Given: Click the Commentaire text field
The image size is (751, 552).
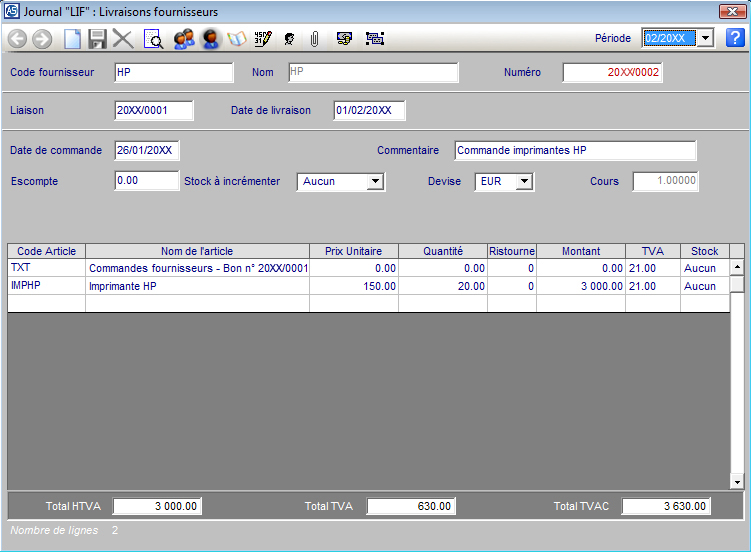Looking at the screenshot, I should pyautogui.click(x=574, y=151).
